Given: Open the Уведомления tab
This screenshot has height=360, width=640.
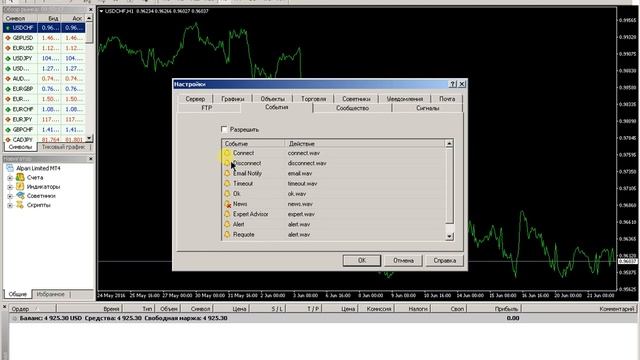Looking at the screenshot, I should 405,99.
